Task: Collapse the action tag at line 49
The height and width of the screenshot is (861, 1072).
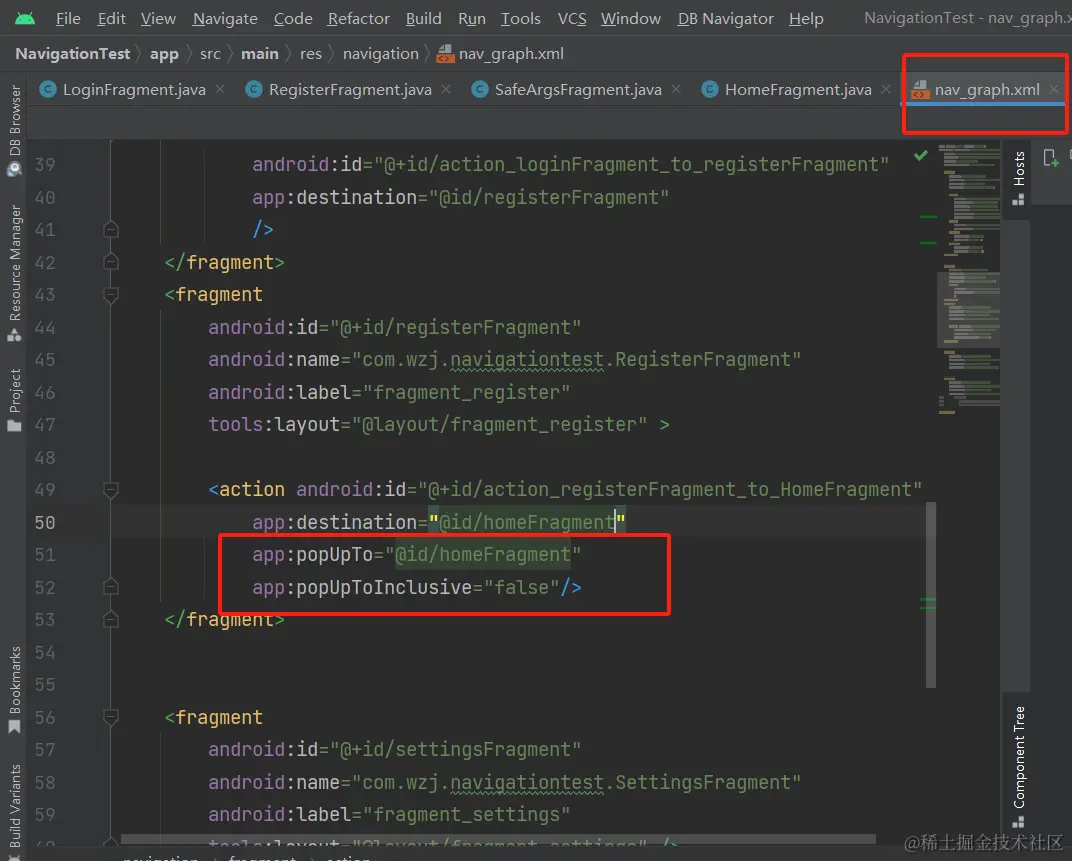Action: tap(111, 490)
